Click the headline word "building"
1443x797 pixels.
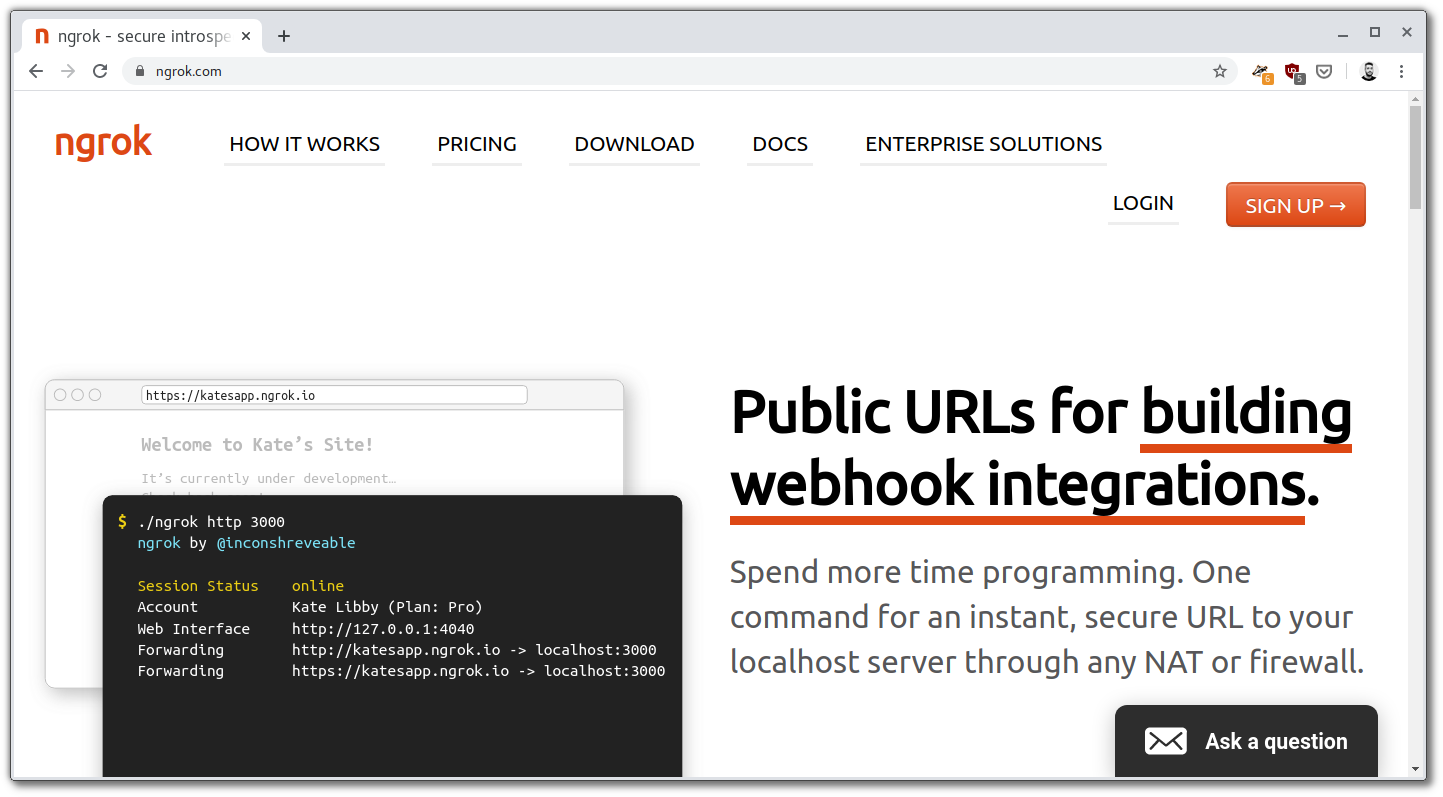(x=1246, y=412)
